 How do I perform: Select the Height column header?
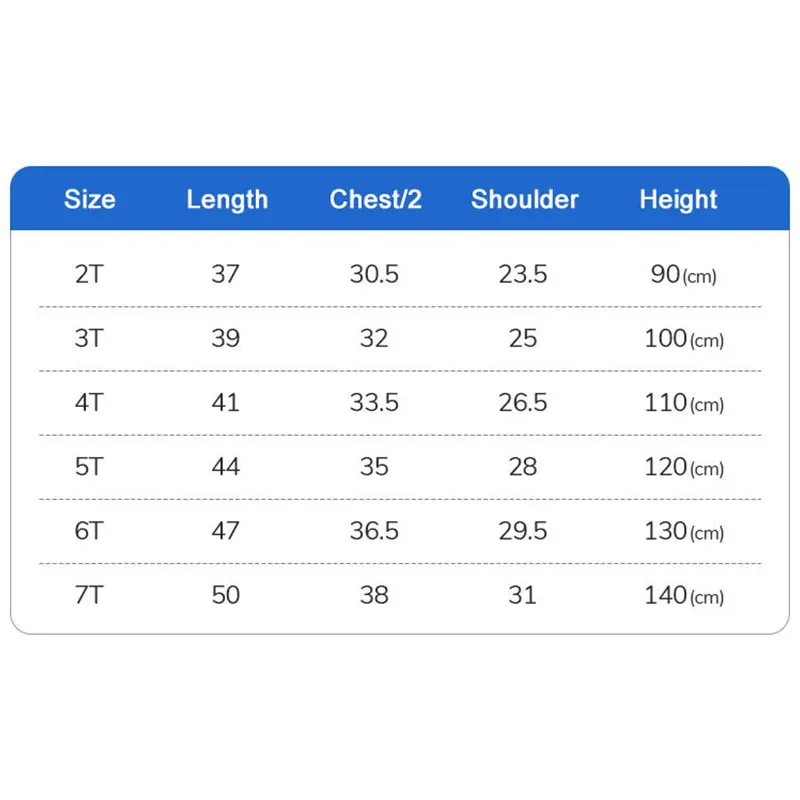click(678, 199)
